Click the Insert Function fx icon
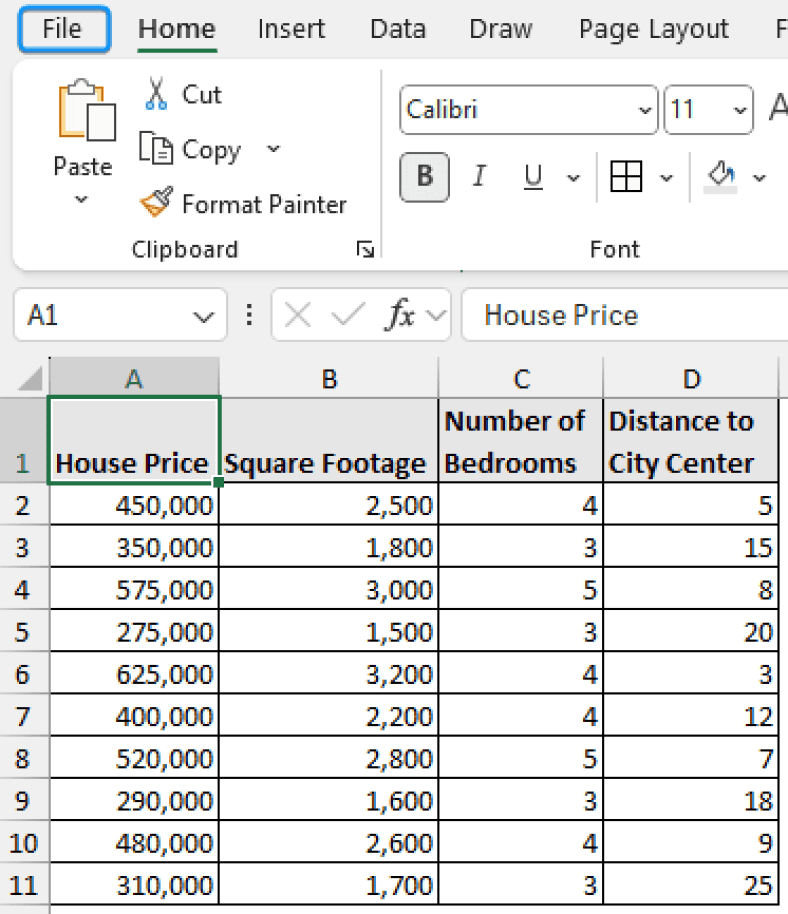Image resolution: width=788 pixels, height=914 pixels. tap(401, 315)
